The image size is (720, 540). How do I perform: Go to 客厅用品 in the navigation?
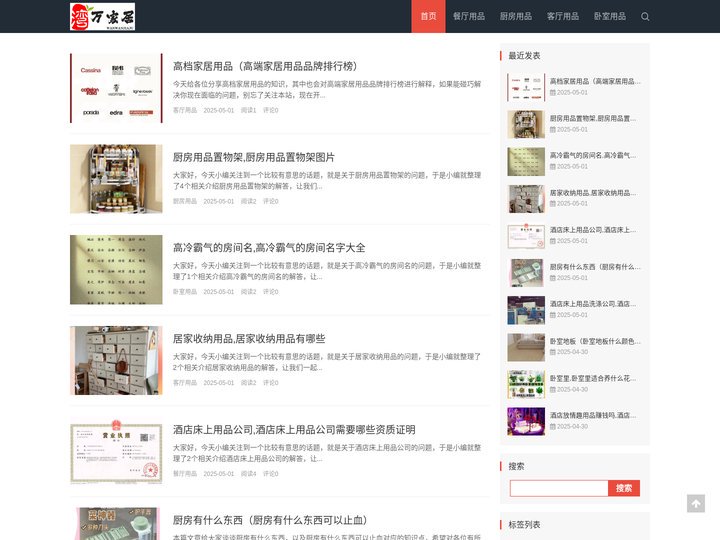562,17
